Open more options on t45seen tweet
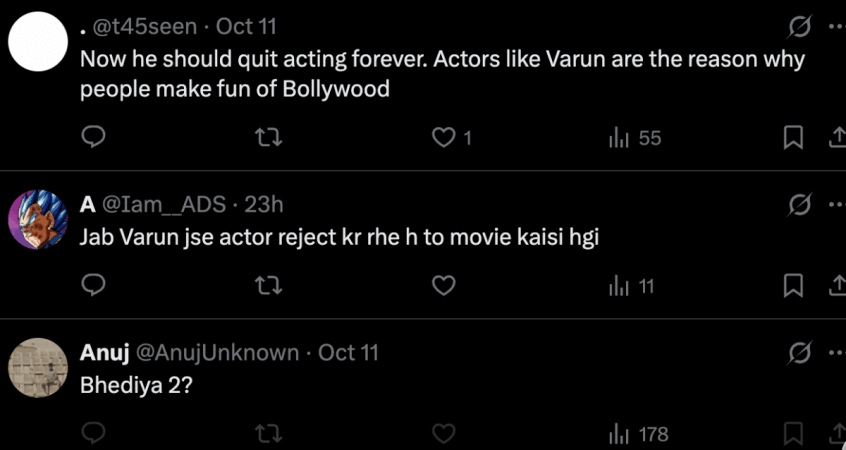Image resolution: width=846 pixels, height=450 pixels. click(836, 26)
